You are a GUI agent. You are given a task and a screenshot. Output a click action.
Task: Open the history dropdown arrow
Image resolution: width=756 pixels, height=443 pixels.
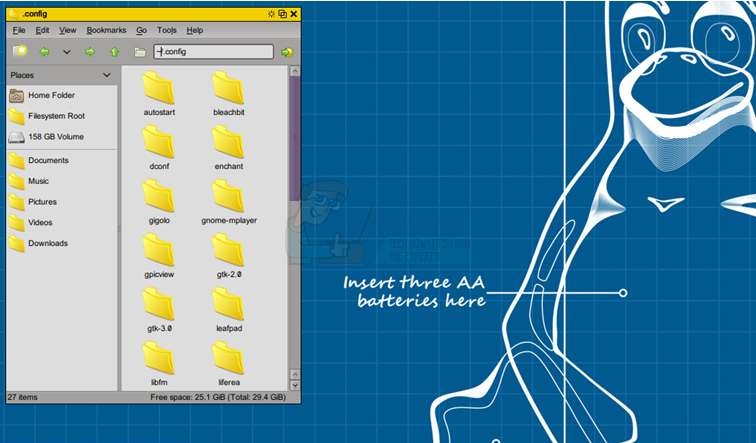tap(67, 51)
